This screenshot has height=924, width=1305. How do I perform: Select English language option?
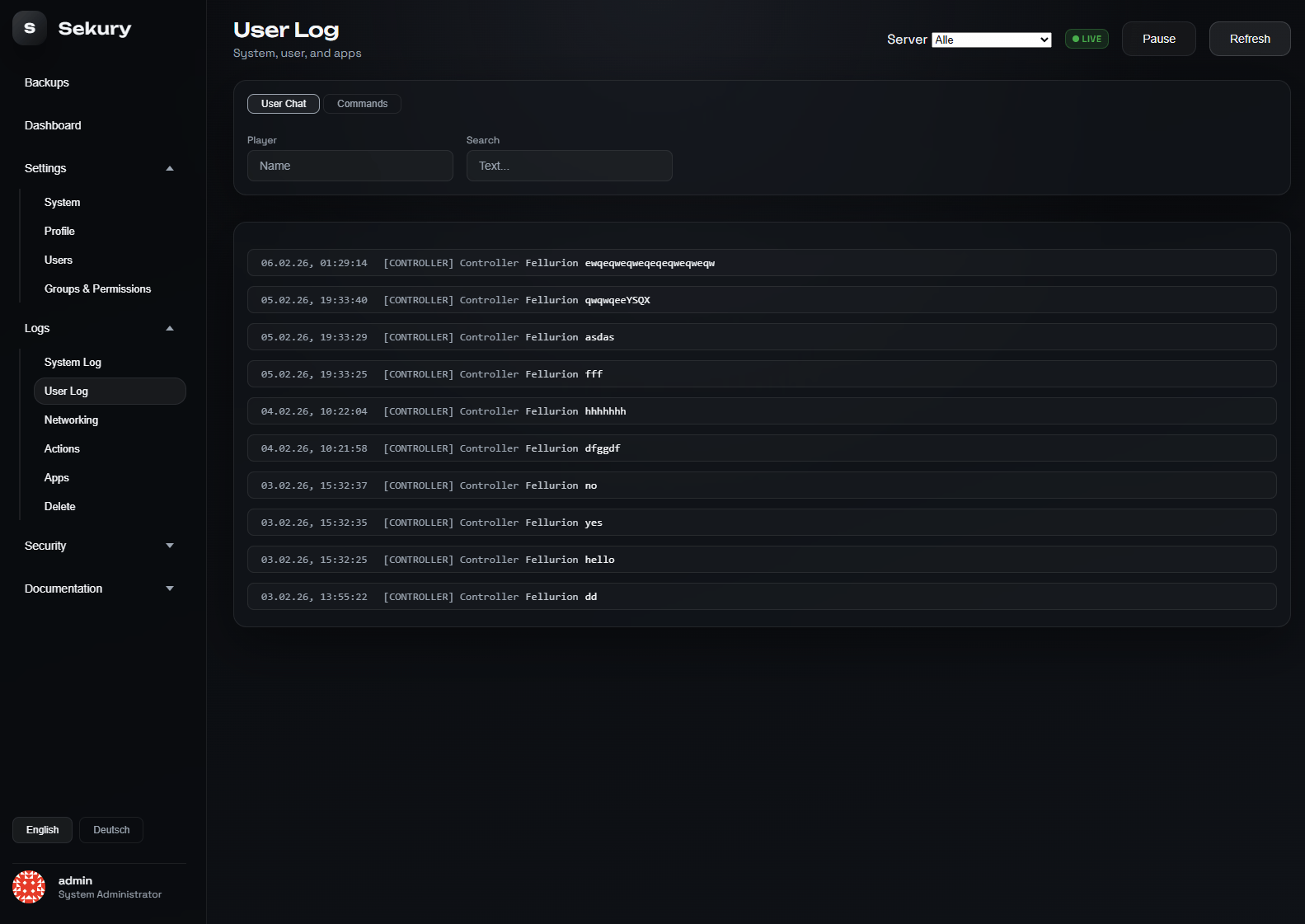(x=42, y=830)
